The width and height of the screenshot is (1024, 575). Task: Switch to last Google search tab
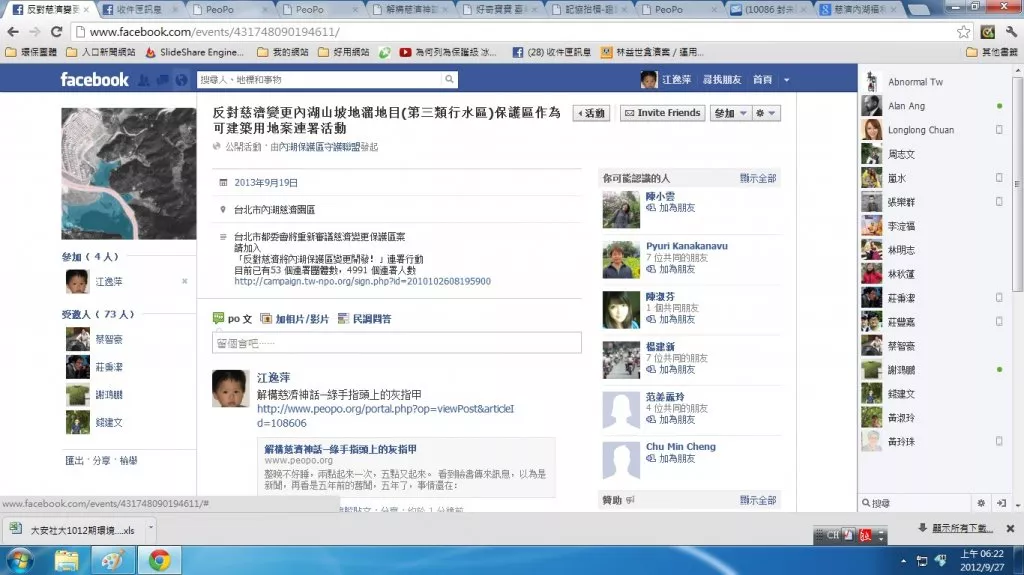pyautogui.click(x=859, y=9)
